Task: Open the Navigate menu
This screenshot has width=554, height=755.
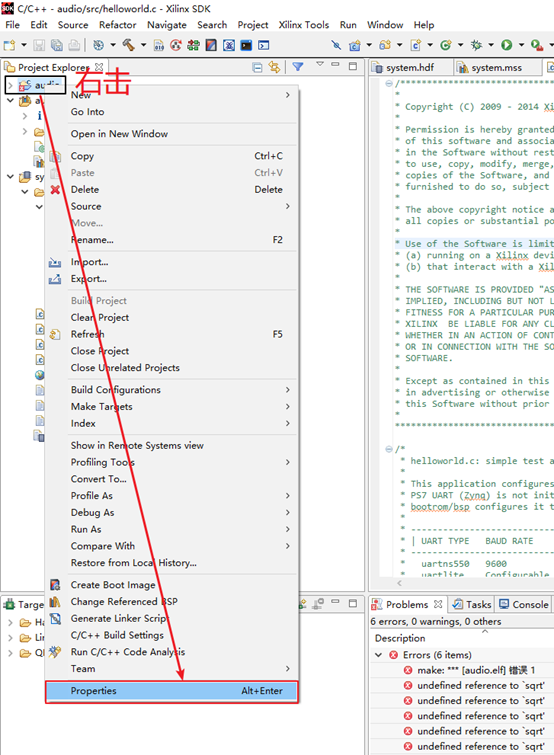Action: tap(167, 25)
